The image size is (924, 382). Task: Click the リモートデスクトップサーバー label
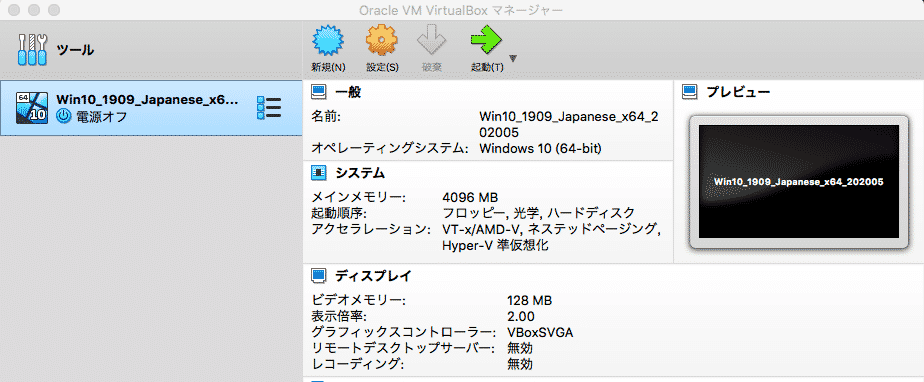tap(403, 348)
